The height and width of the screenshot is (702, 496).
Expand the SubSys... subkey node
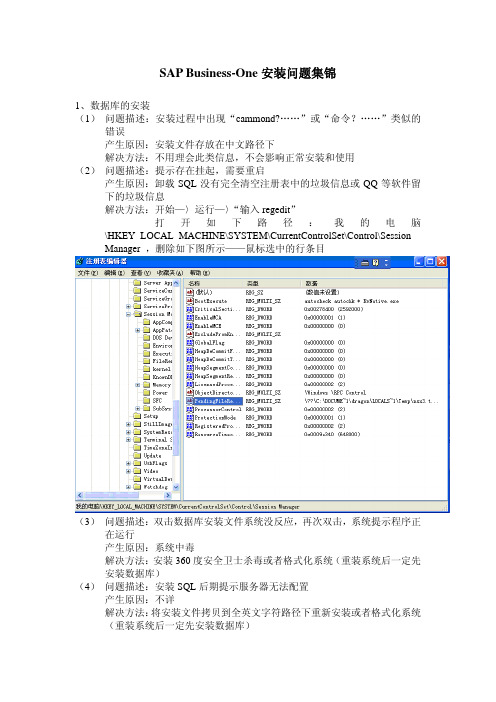137,408
